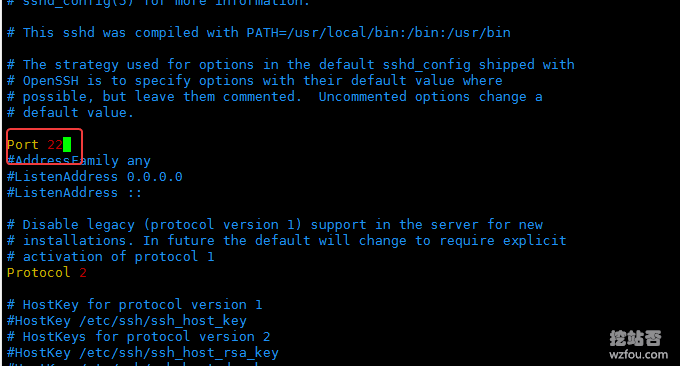Screen dimensions: 680x366
Task: Select the red number 2 after Protocol
Action: pyautogui.click(x=83, y=273)
